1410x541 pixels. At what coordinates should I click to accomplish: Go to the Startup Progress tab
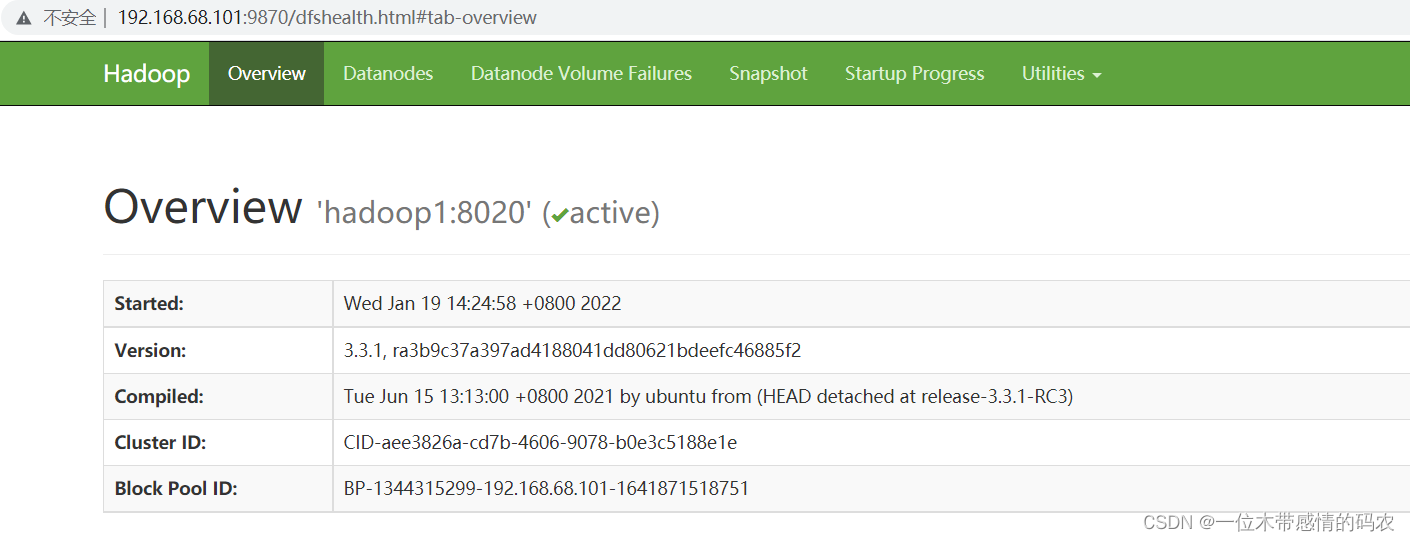point(914,74)
